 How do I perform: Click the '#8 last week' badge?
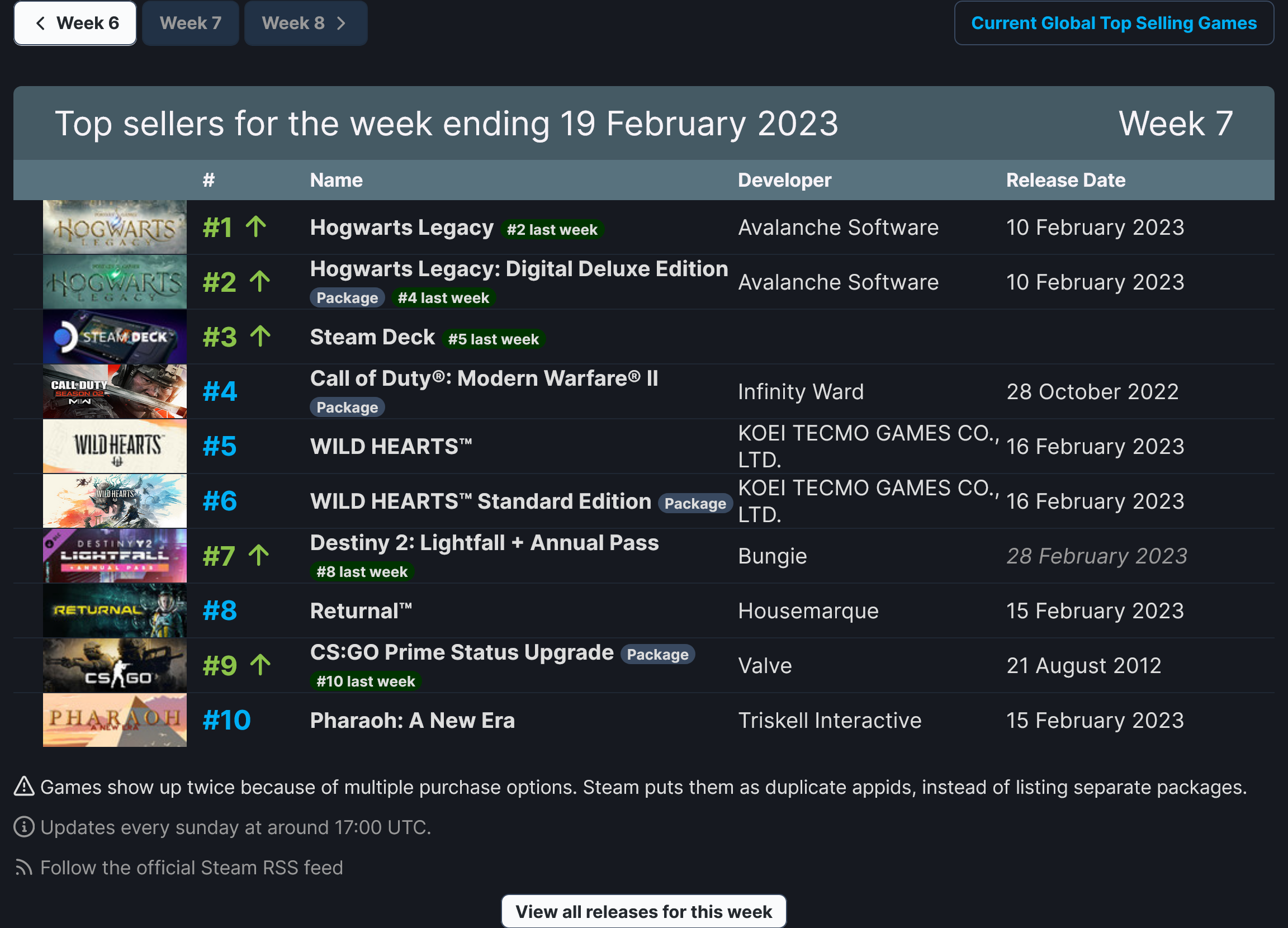(x=362, y=571)
